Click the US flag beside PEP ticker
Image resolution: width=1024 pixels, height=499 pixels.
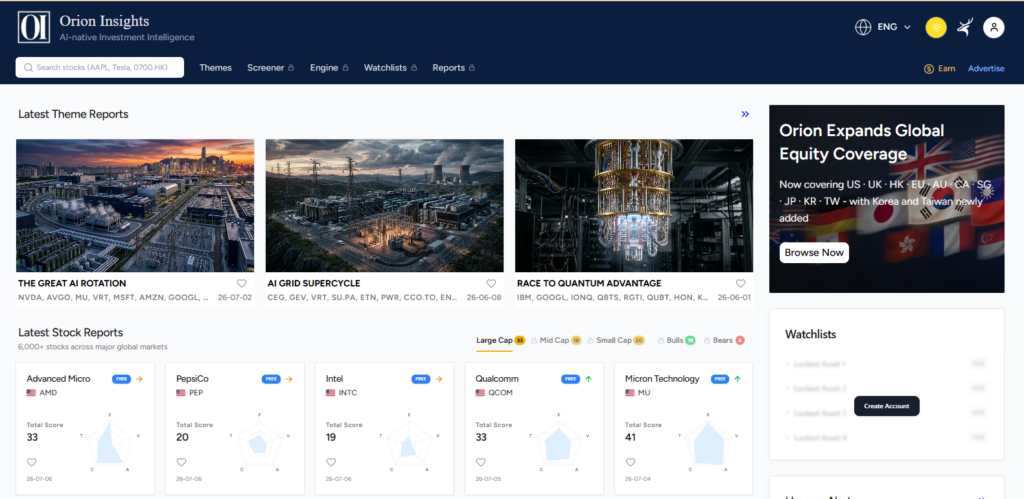(x=181, y=393)
